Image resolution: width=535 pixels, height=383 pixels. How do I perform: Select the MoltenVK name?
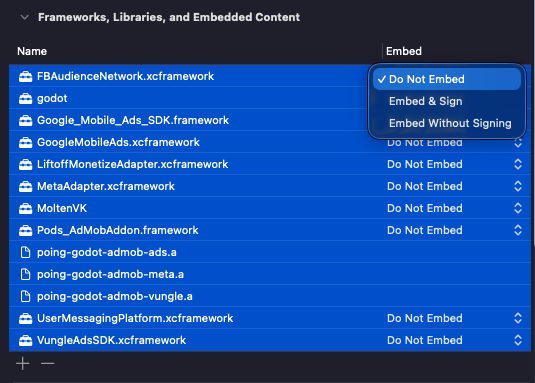coord(62,208)
